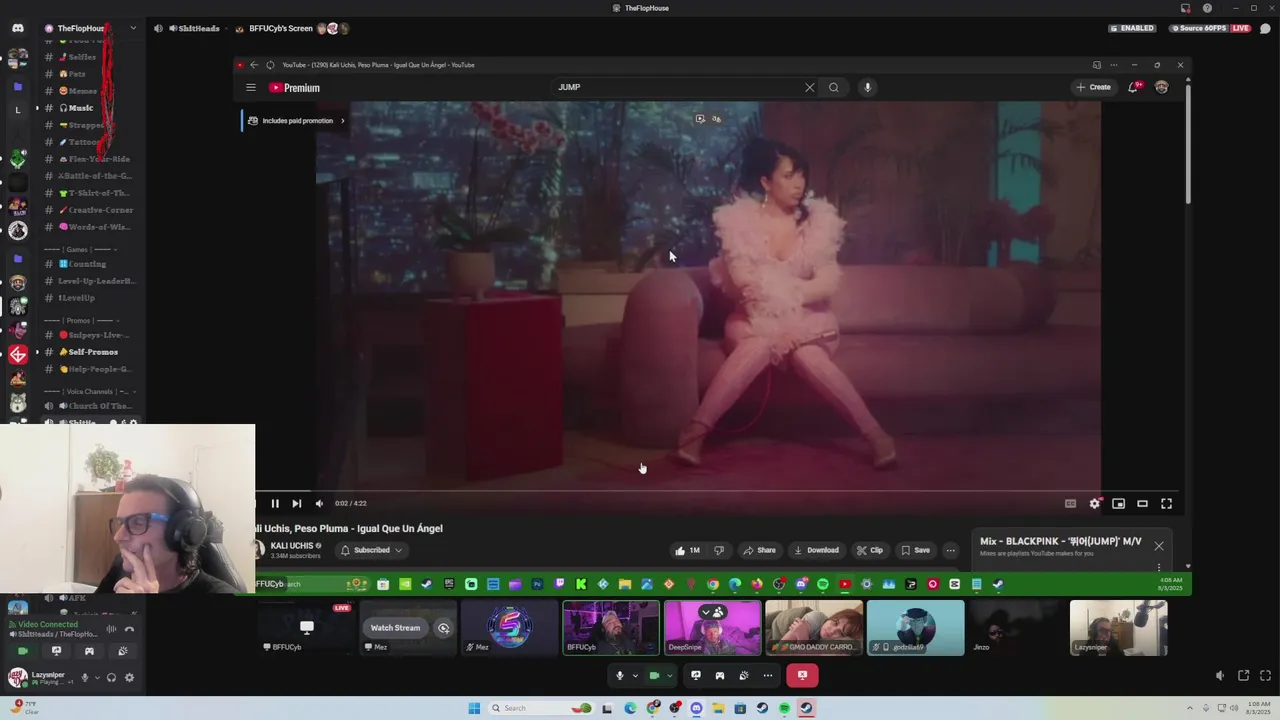Close the Mix BLACKPINK playlist panel
This screenshot has width=1280, height=720.
[1159, 546]
